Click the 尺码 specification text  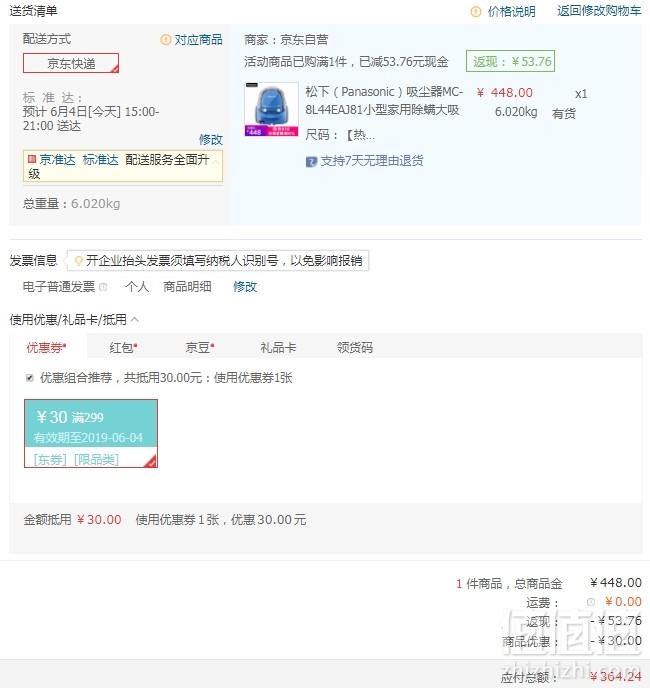[x=340, y=135]
